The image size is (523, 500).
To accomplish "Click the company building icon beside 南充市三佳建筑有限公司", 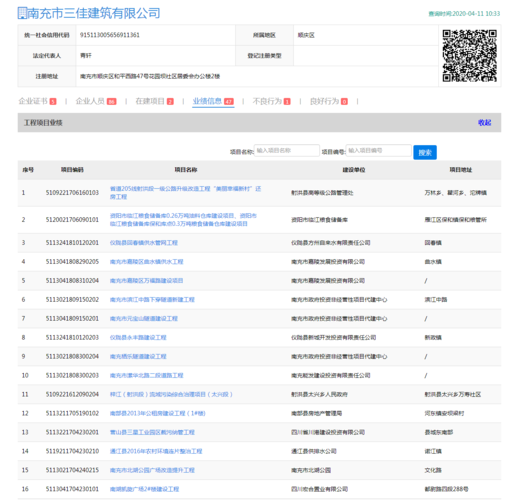I will point(22,13).
